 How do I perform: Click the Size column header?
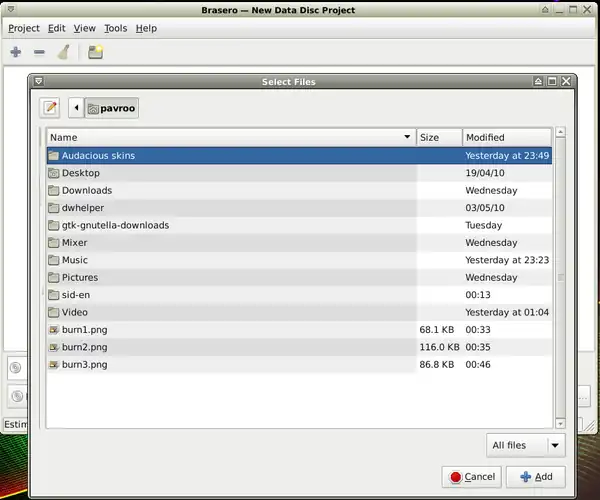click(x=439, y=137)
